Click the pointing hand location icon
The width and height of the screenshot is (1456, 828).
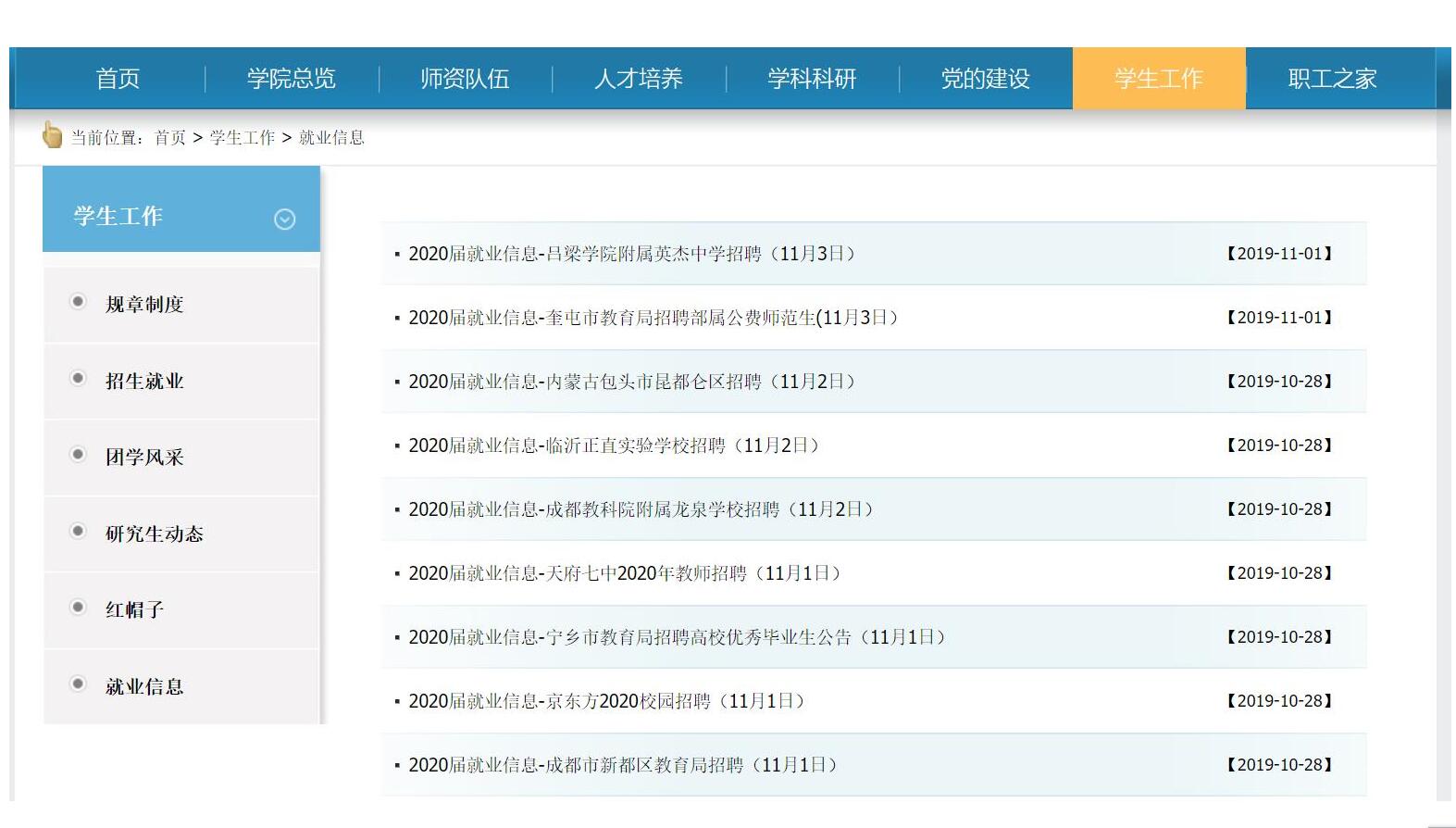52,135
